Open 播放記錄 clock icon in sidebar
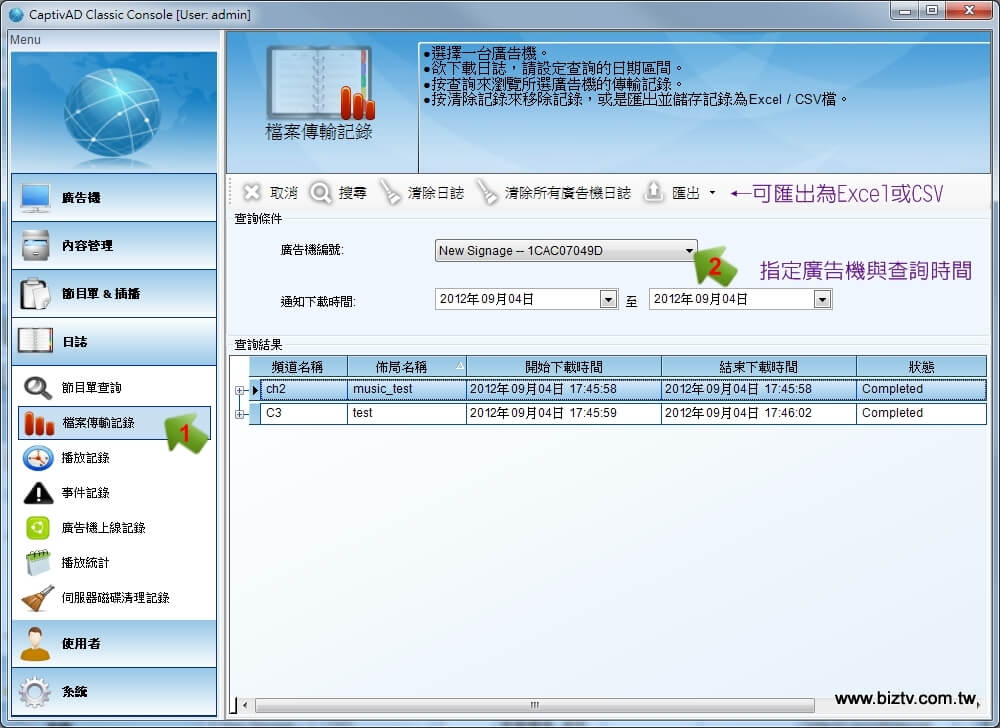 [x=38, y=458]
